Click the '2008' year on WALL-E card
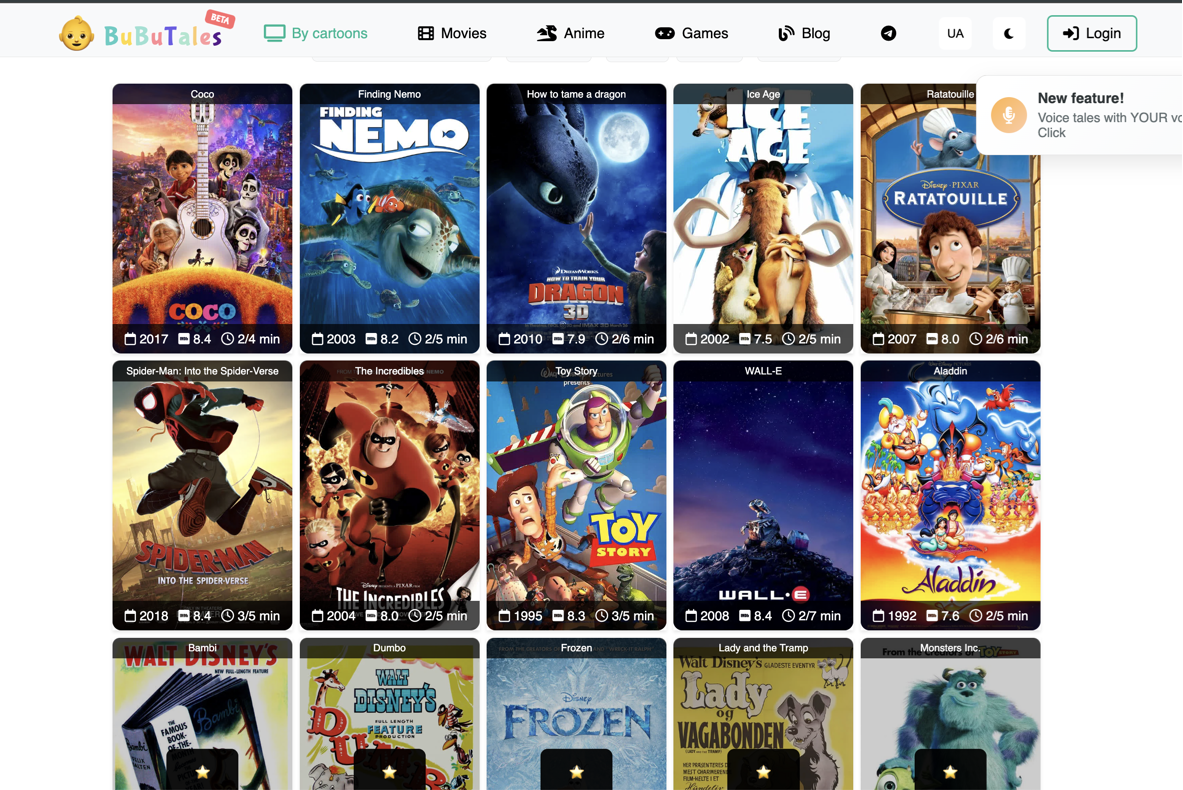This screenshot has width=1183, height=790. click(x=715, y=616)
